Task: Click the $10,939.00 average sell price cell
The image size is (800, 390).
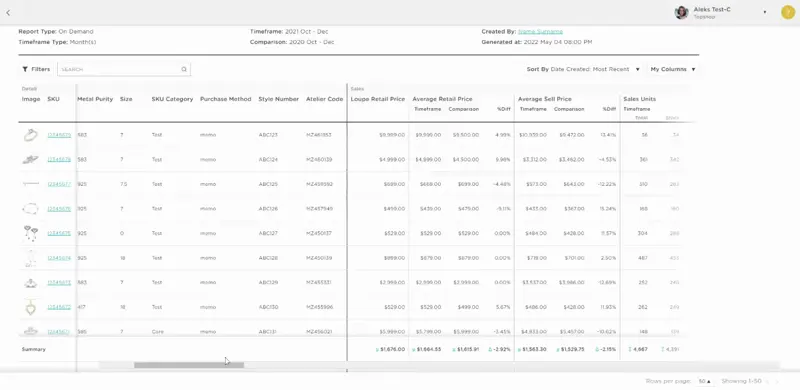Action: tap(533, 135)
